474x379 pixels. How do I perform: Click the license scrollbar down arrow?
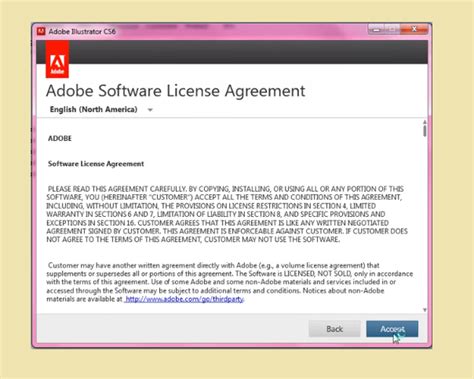[425, 310]
